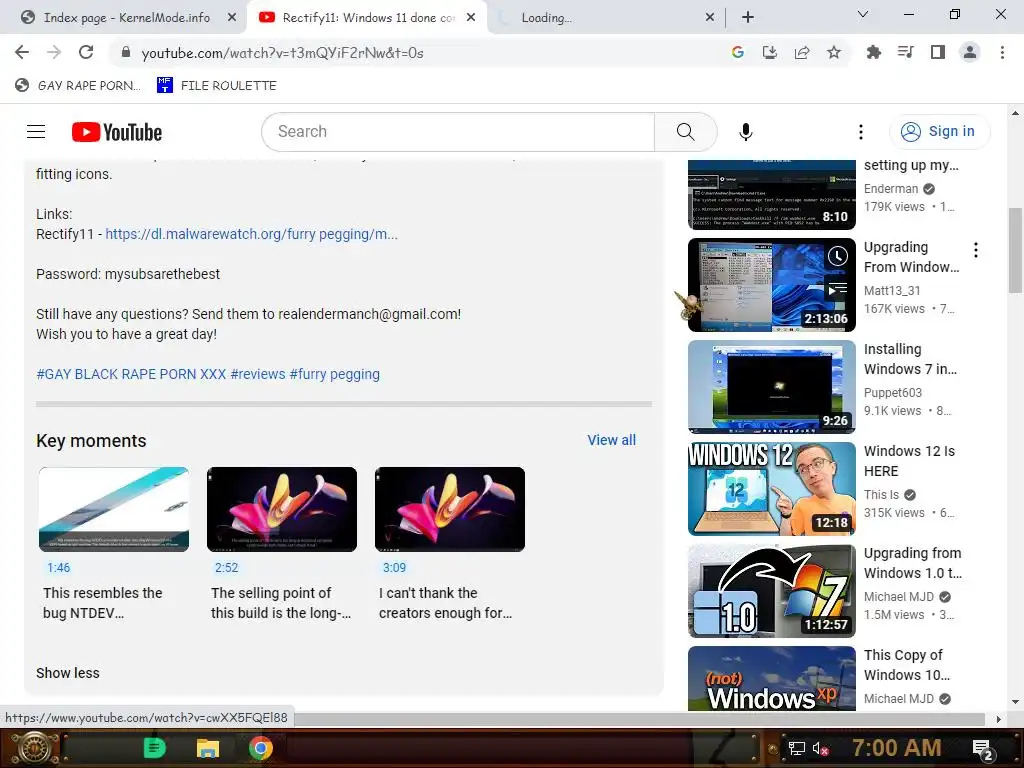Focus the YouTube Search input field
Viewport: 1024px width, 768px height.
(x=458, y=132)
